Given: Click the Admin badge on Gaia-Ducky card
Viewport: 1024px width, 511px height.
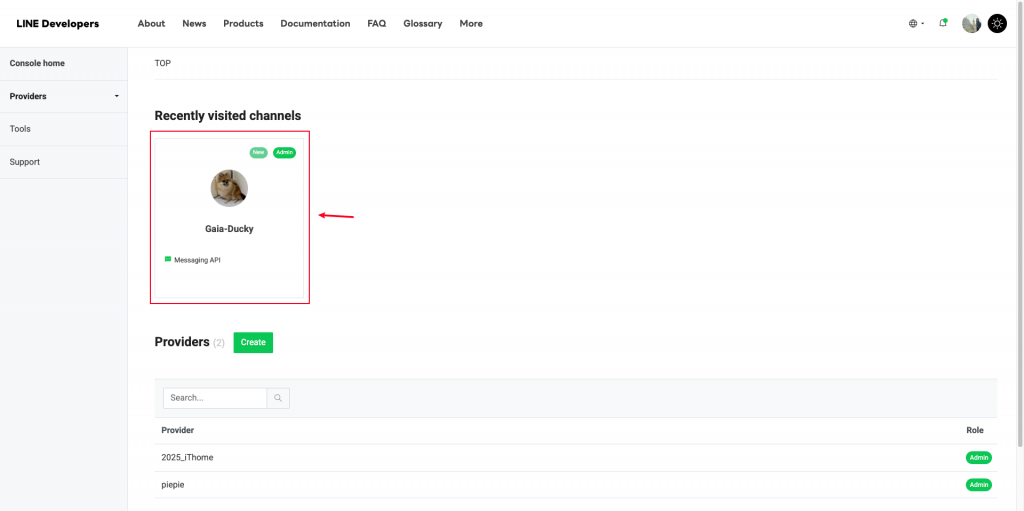Looking at the screenshot, I should [285, 152].
